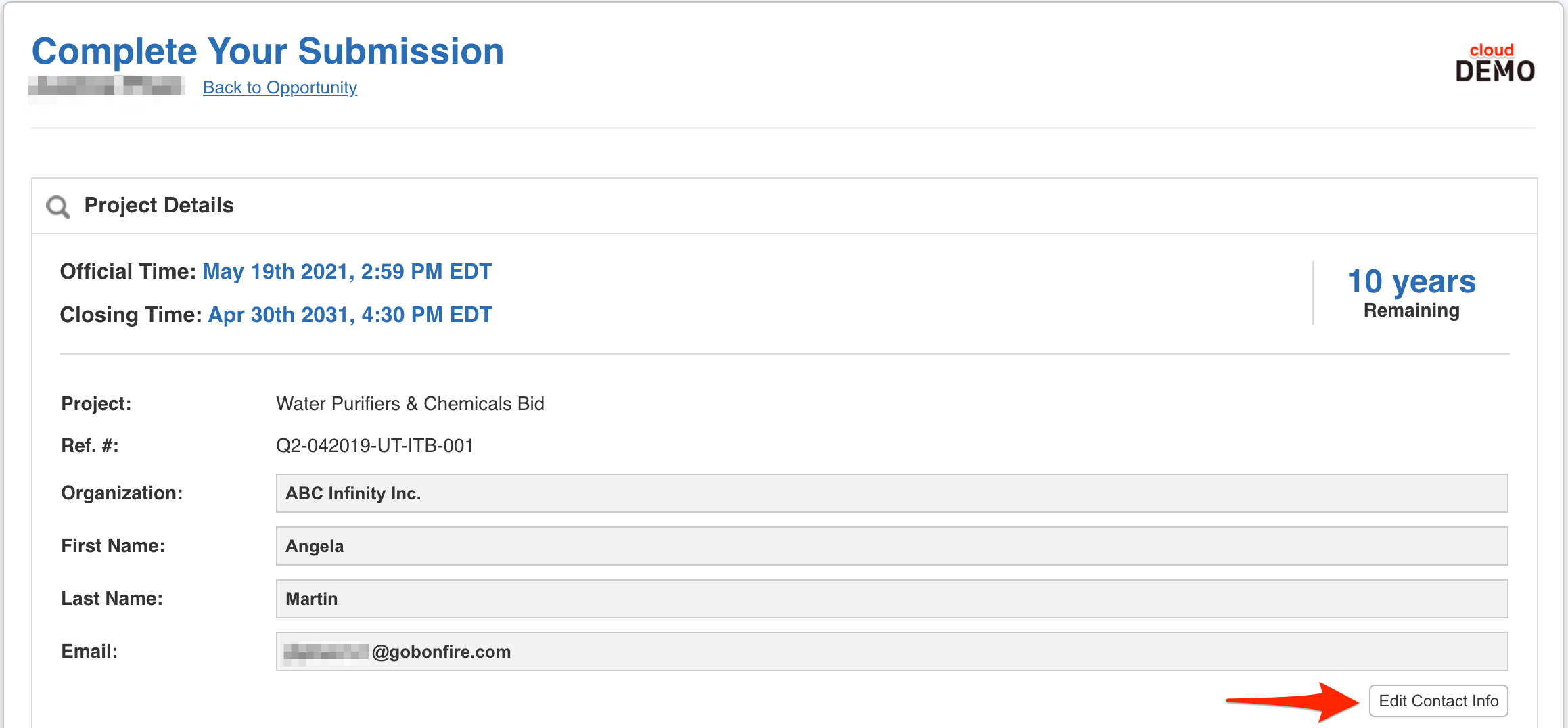Focus the First Name field containing Angela

(891, 546)
